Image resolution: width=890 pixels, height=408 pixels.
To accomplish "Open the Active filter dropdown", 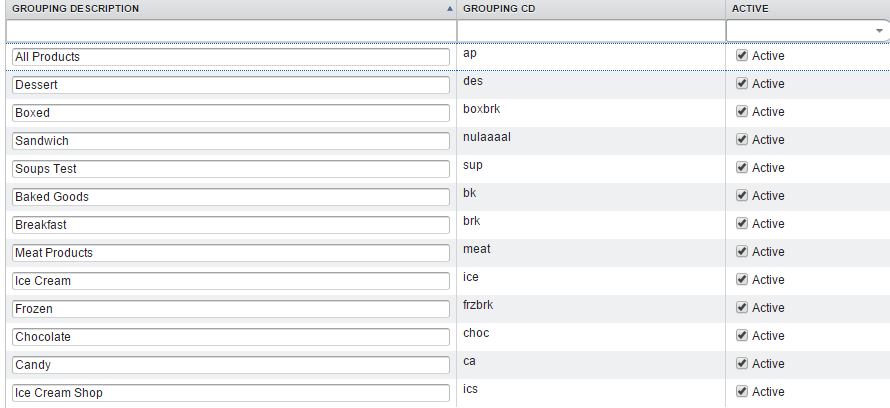I will click(x=879, y=31).
